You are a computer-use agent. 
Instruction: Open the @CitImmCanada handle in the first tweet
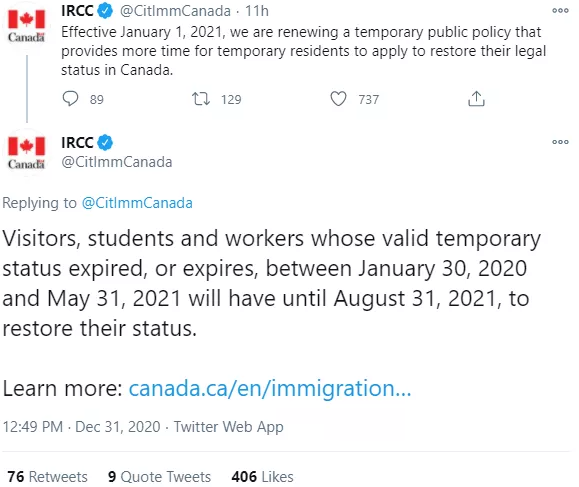pyautogui.click(x=175, y=11)
